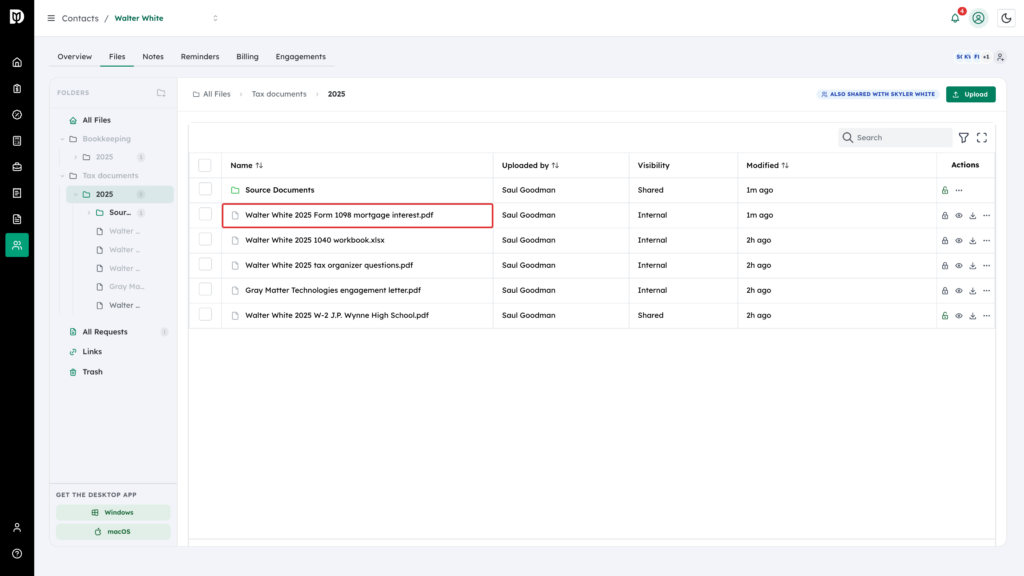Open more actions for W-2 file
The width and height of the screenshot is (1024, 576).
tap(987, 315)
